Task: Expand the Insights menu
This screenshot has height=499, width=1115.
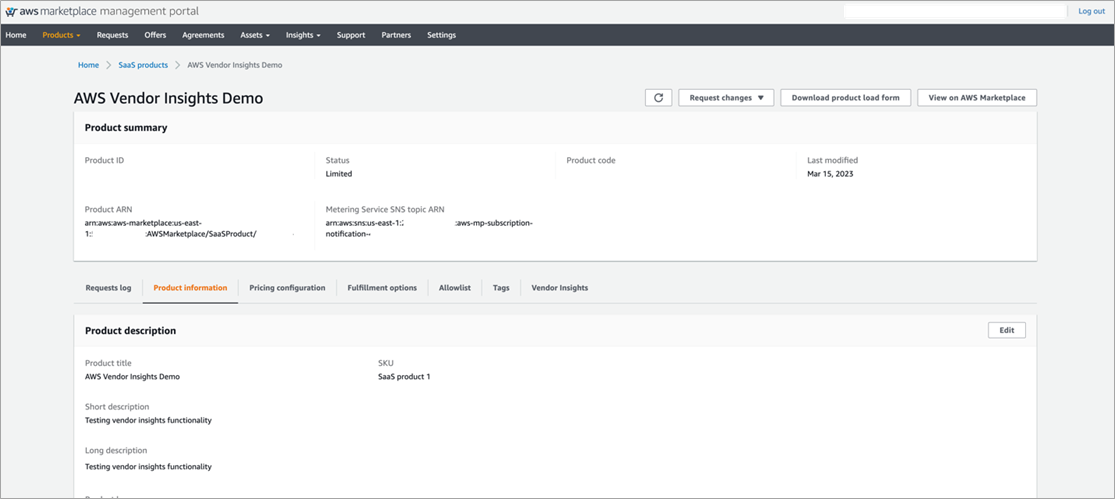Action: (x=304, y=35)
